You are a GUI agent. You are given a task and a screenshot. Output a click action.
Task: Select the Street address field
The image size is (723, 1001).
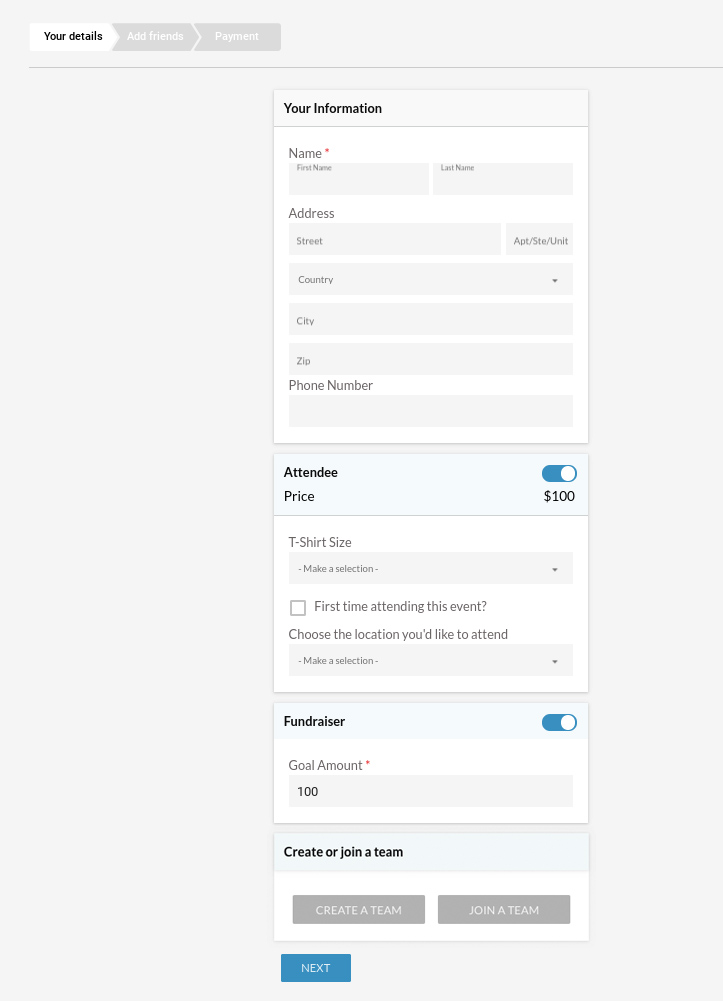coord(395,239)
